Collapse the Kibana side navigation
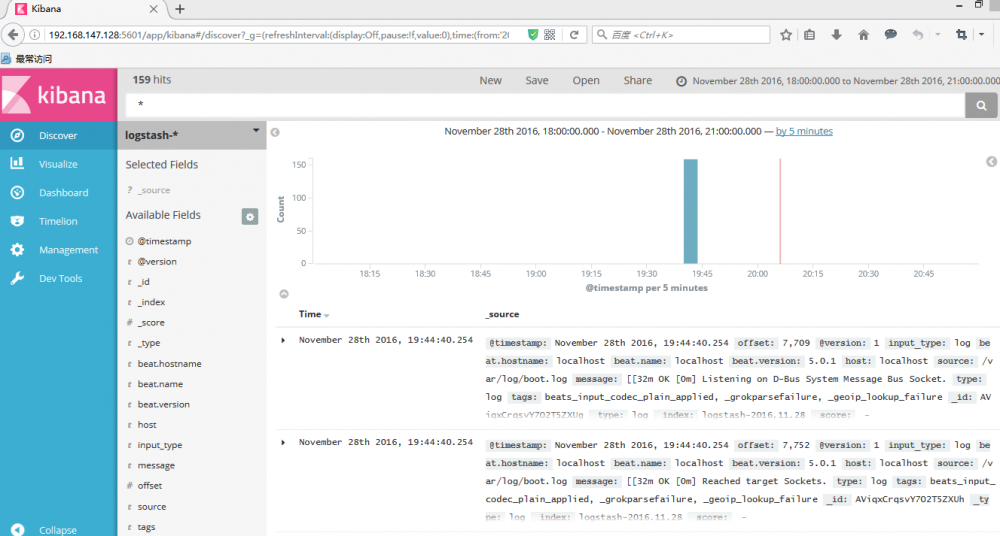Viewport: 1000px width, 536px height. (x=58, y=530)
